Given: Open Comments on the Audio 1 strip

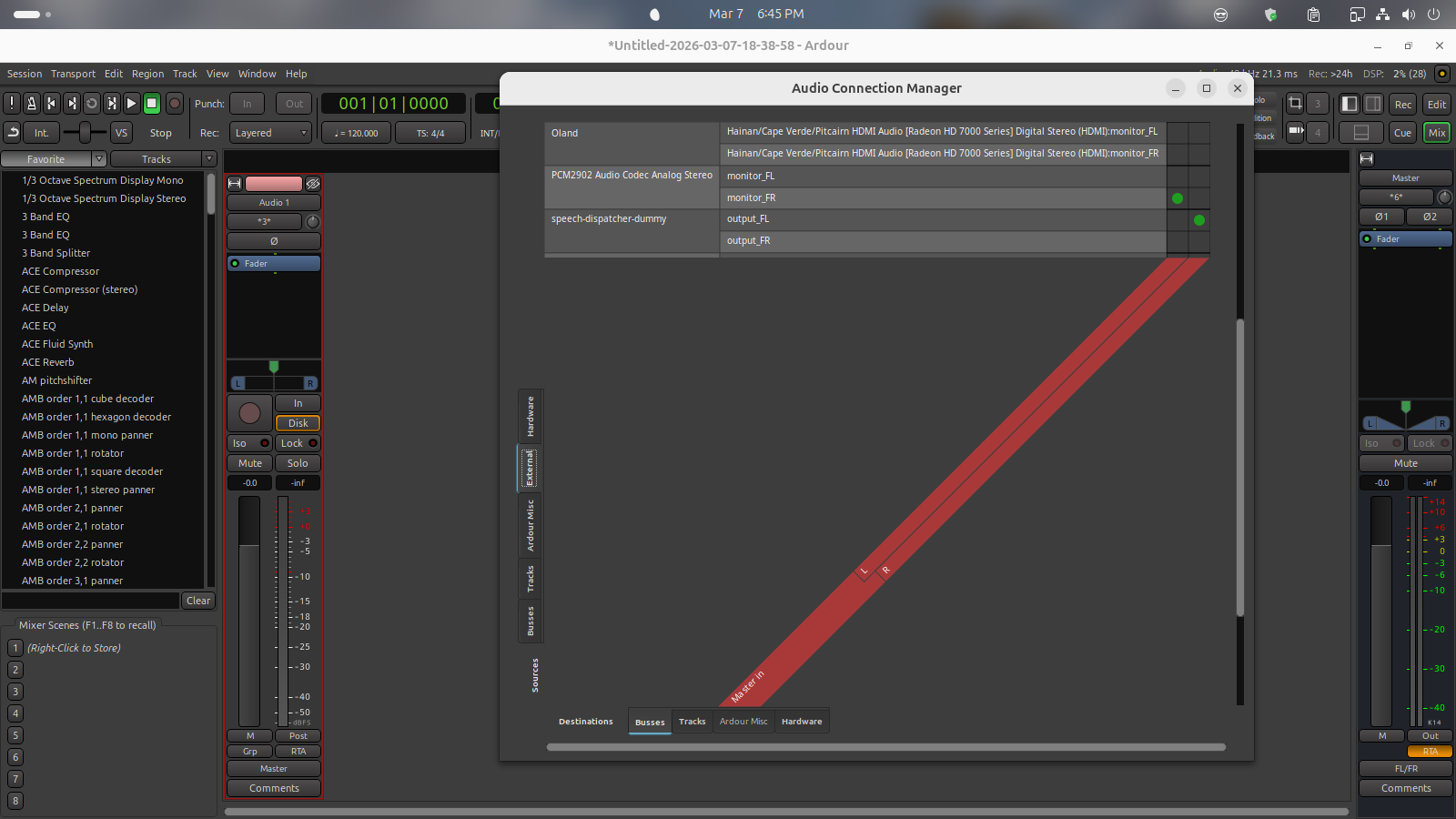Looking at the screenshot, I should coord(274,788).
